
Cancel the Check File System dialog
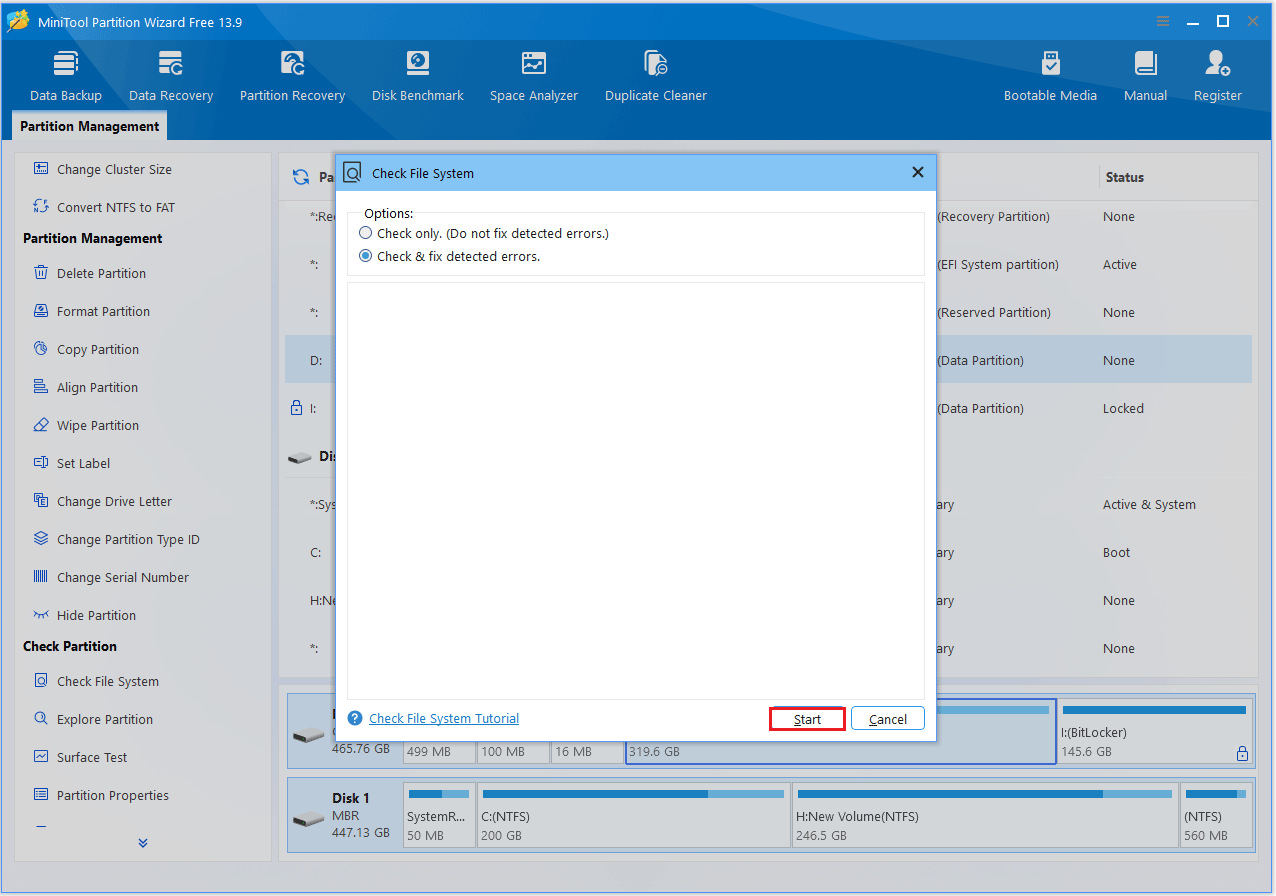(888, 719)
